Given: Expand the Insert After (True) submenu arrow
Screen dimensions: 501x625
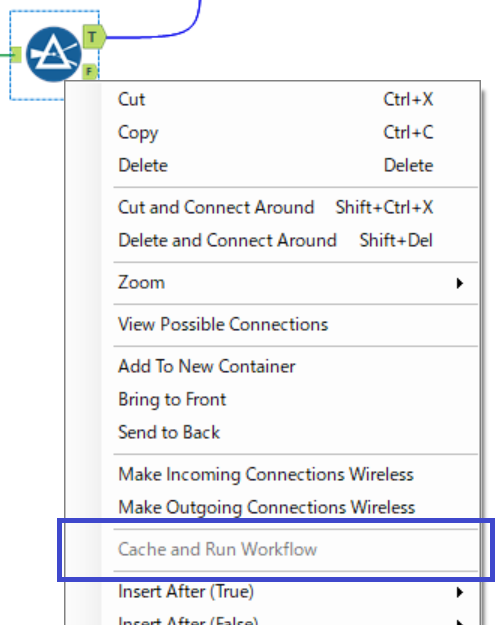Looking at the screenshot, I should (x=460, y=592).
